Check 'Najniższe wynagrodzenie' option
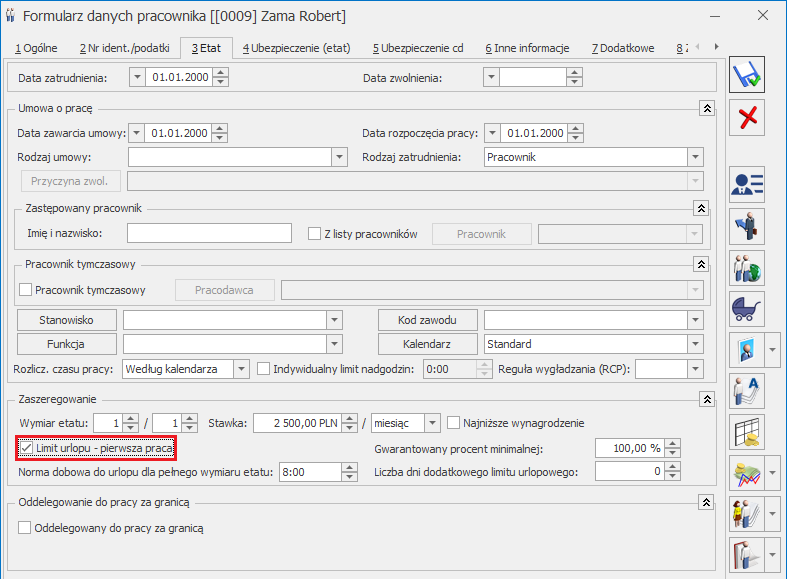The height and width of the screenshot is (579, 787). coord(453,423)
